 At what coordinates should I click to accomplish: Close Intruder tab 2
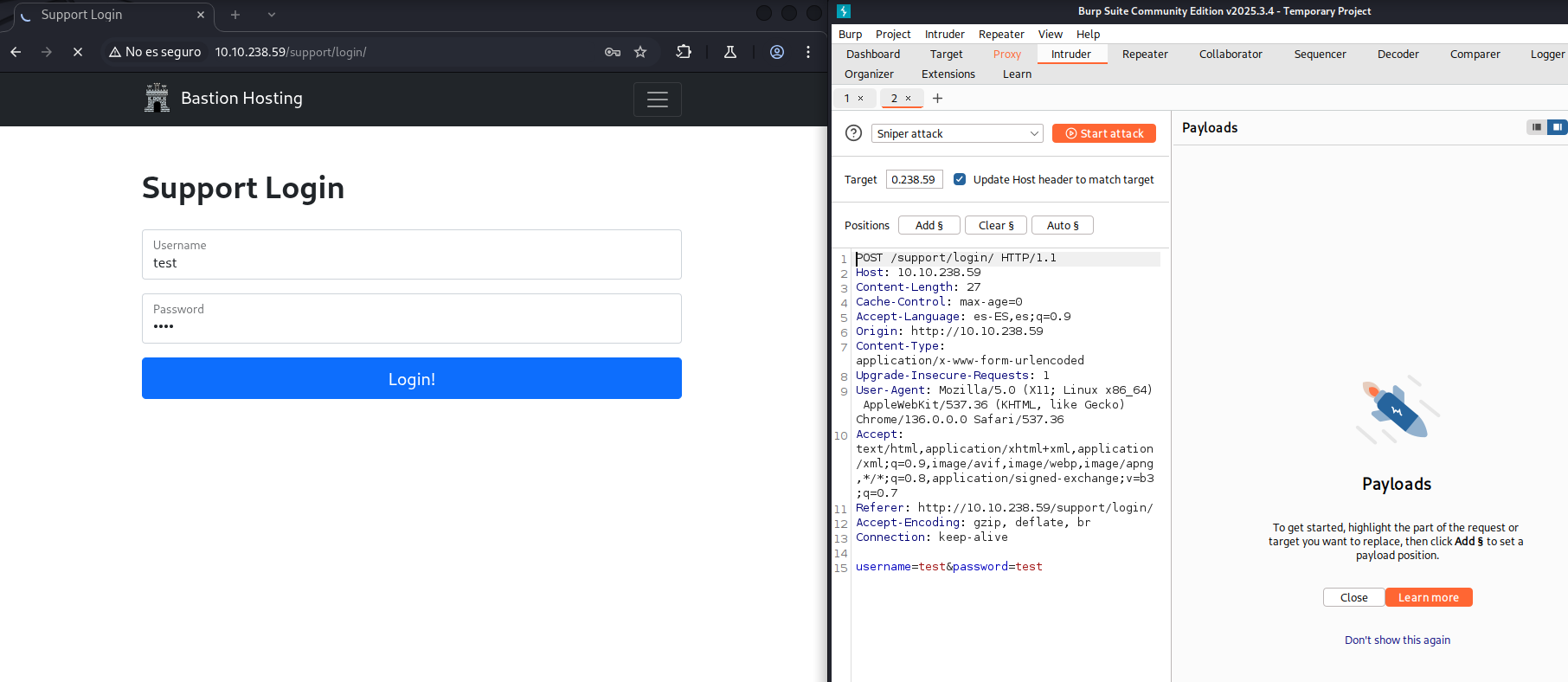pyautogui.click(x=908, y=98)
